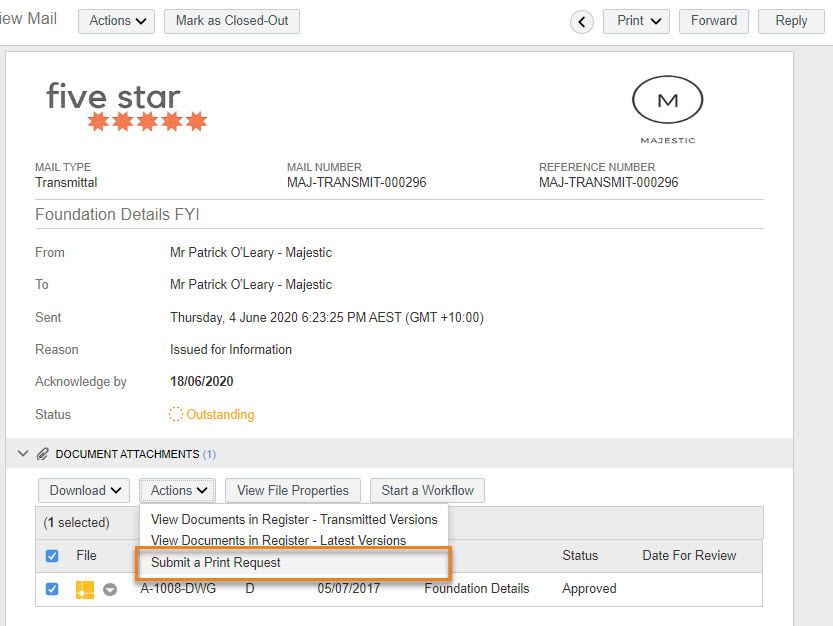833x626 pixels.
Task: Collapse the Document Attachments section chevron
Action: (x=23, y=453)
